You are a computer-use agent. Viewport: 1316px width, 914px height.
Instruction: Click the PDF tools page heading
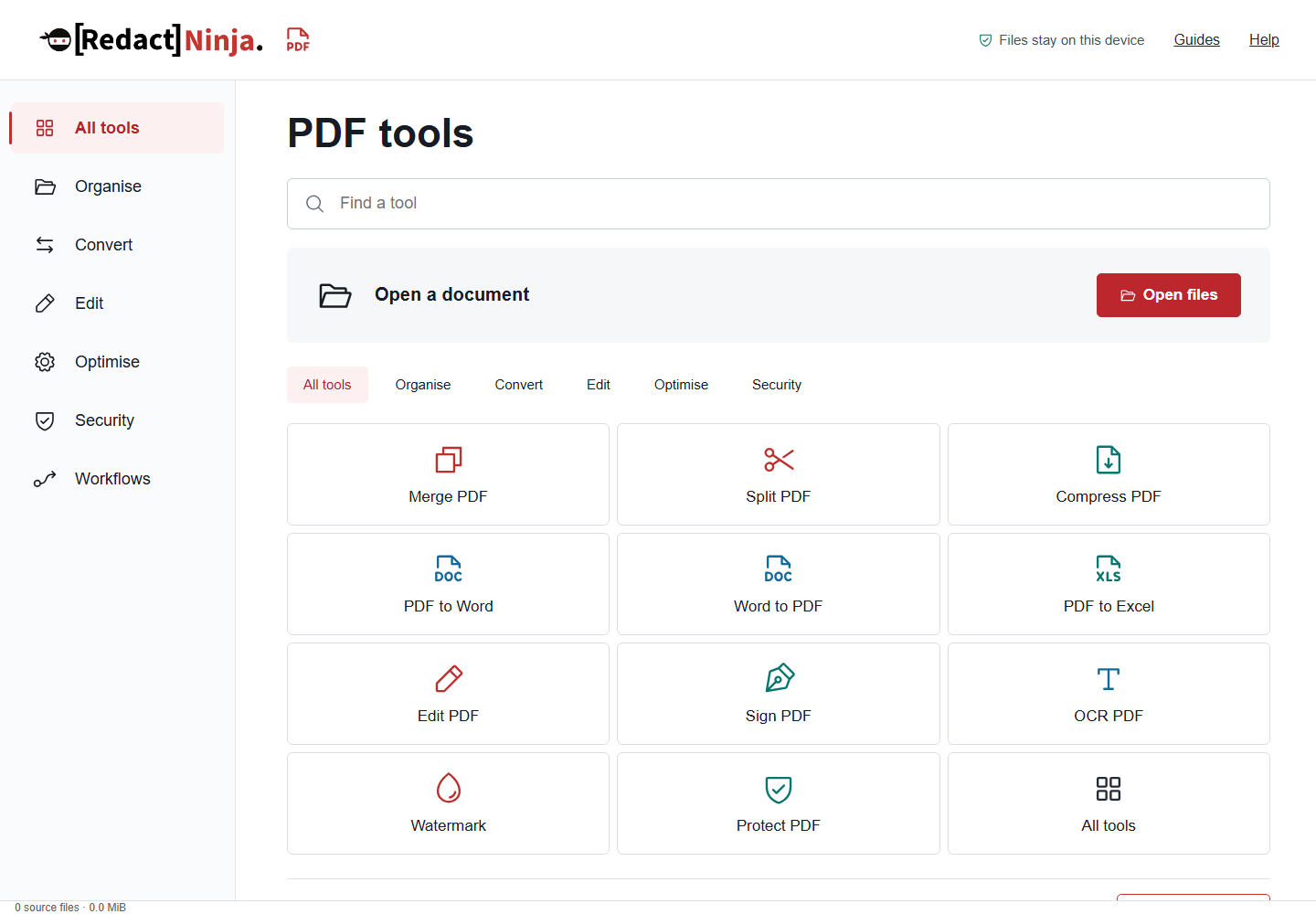(x=380, y=133)
